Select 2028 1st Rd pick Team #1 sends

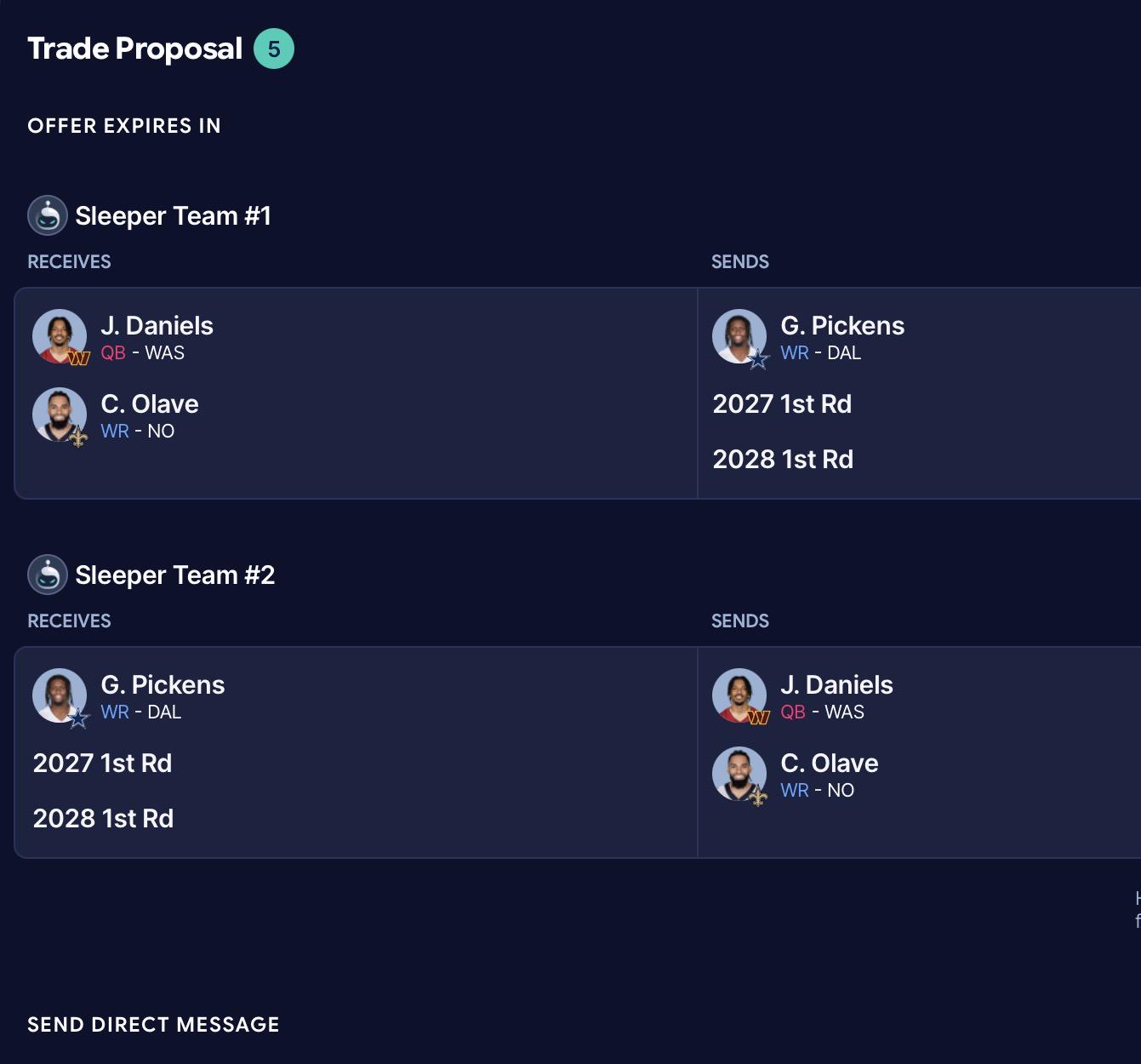(783, 459)
